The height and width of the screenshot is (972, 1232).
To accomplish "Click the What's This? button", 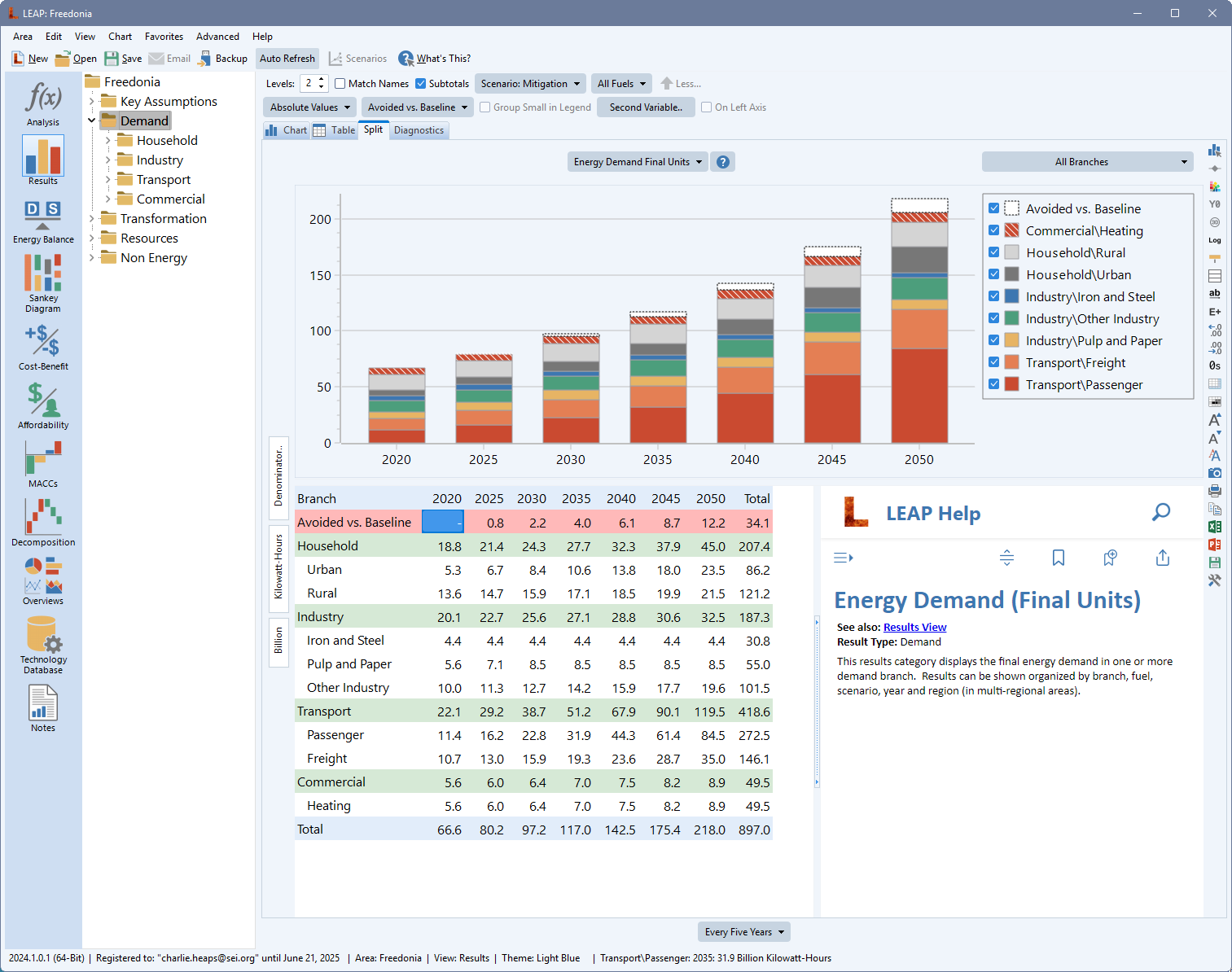I will 435,59.
